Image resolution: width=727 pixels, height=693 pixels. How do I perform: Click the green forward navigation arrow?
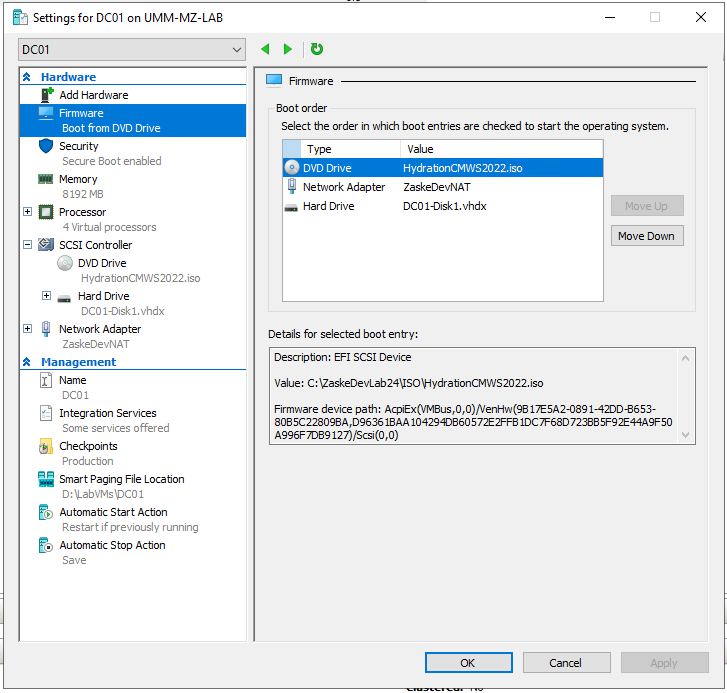click(288, 49)
